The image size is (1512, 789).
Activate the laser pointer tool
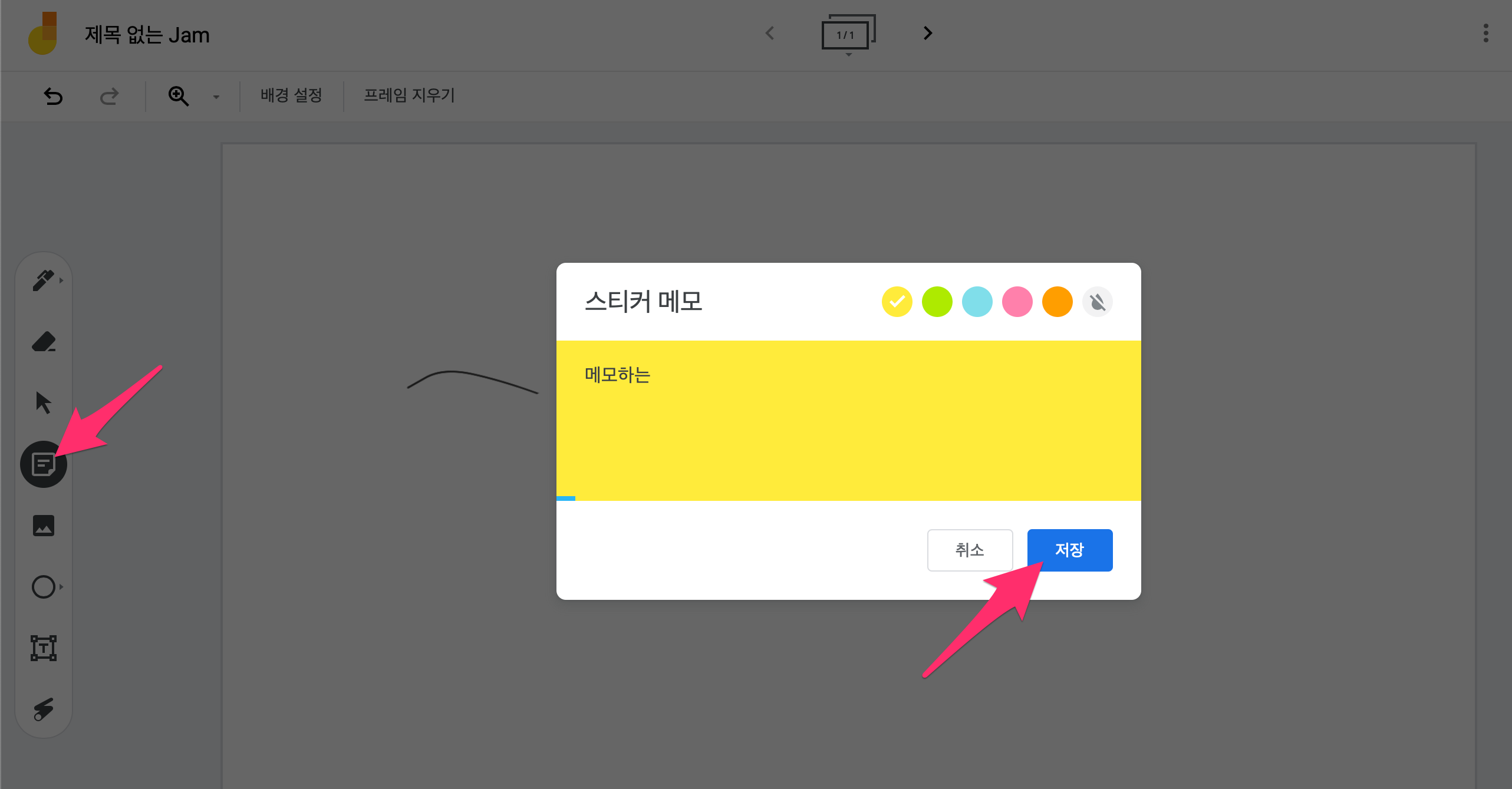tap(43, 709)
